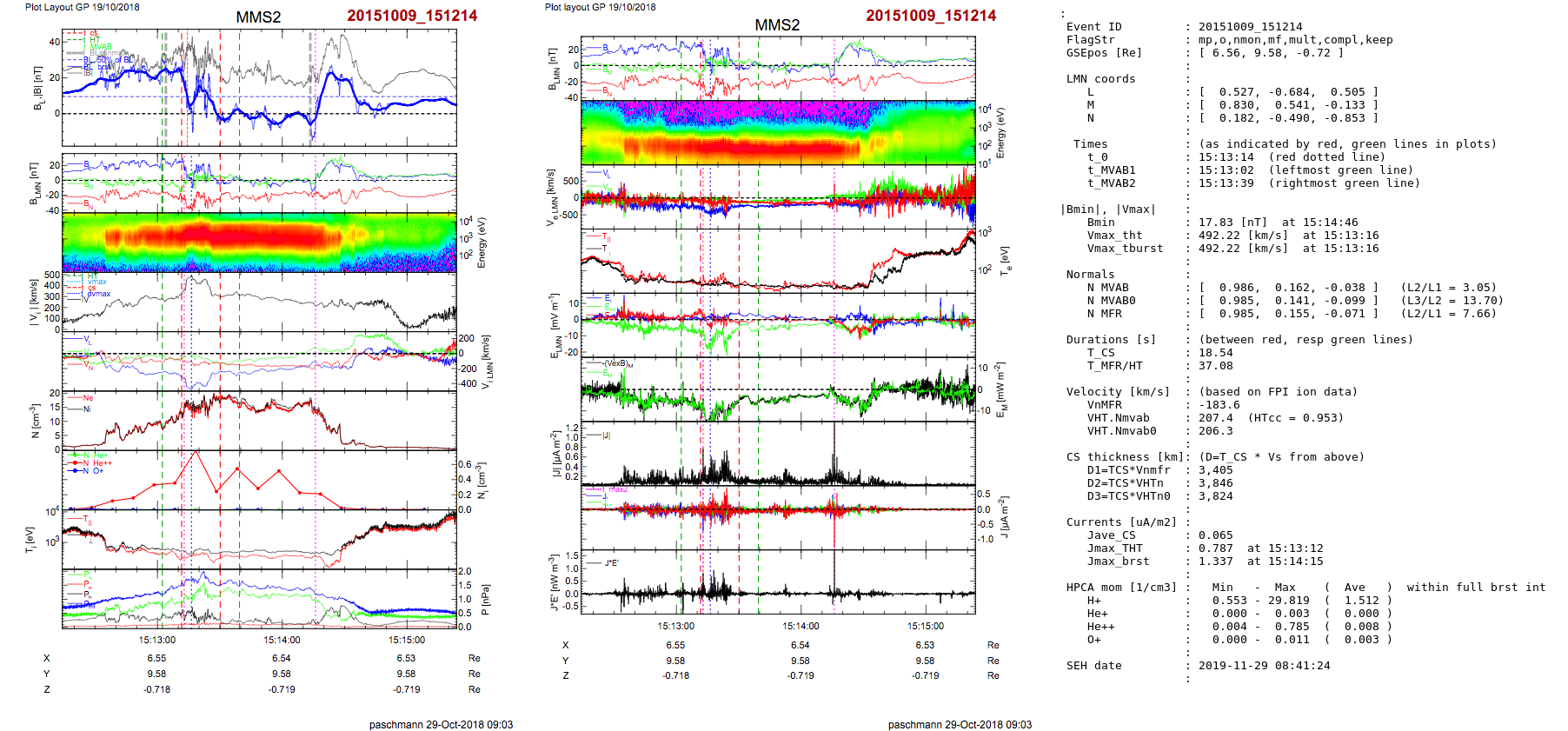Click the 'LMN coords' heading

point(1101,79)
